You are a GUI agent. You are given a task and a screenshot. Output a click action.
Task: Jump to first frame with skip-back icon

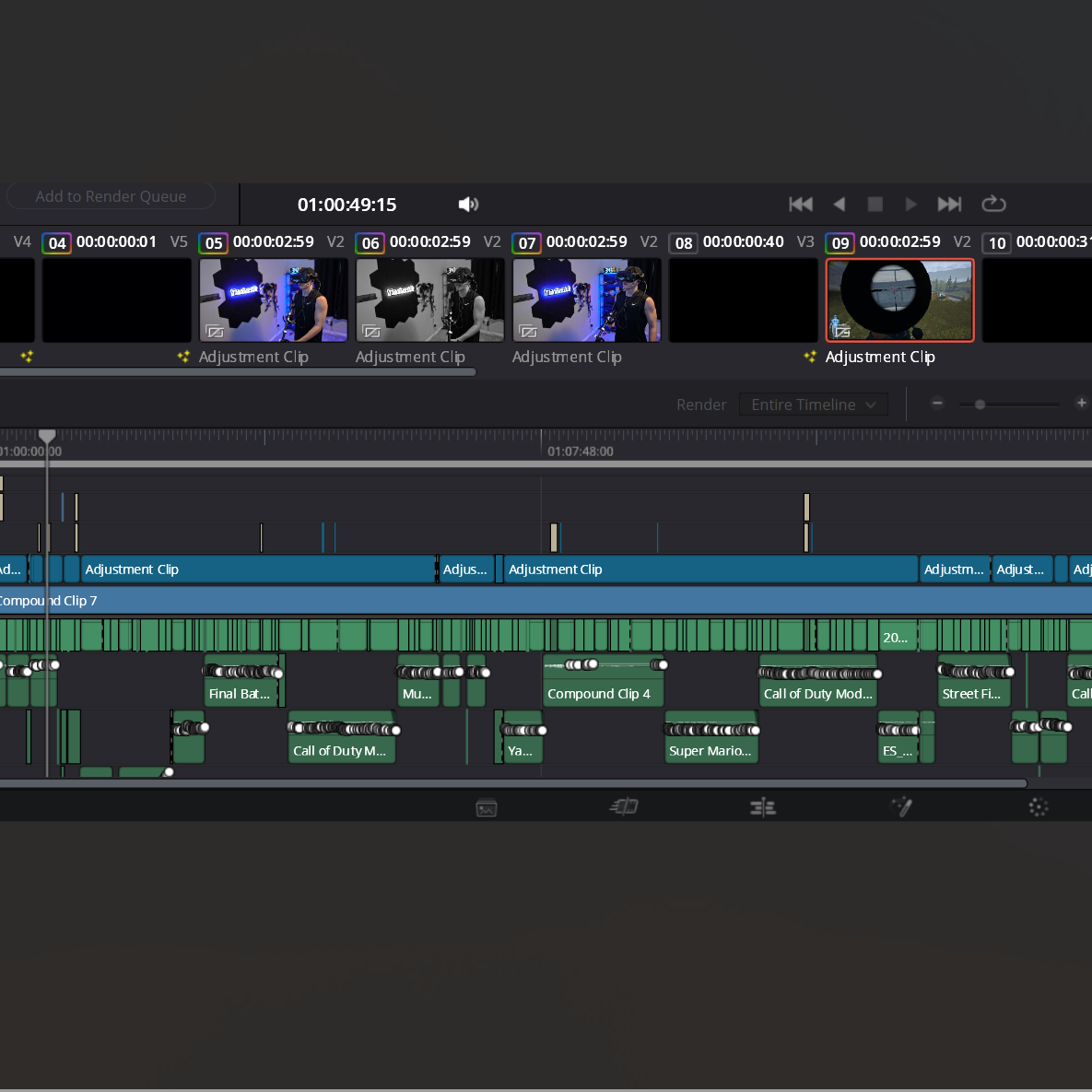tap(800, 204)
